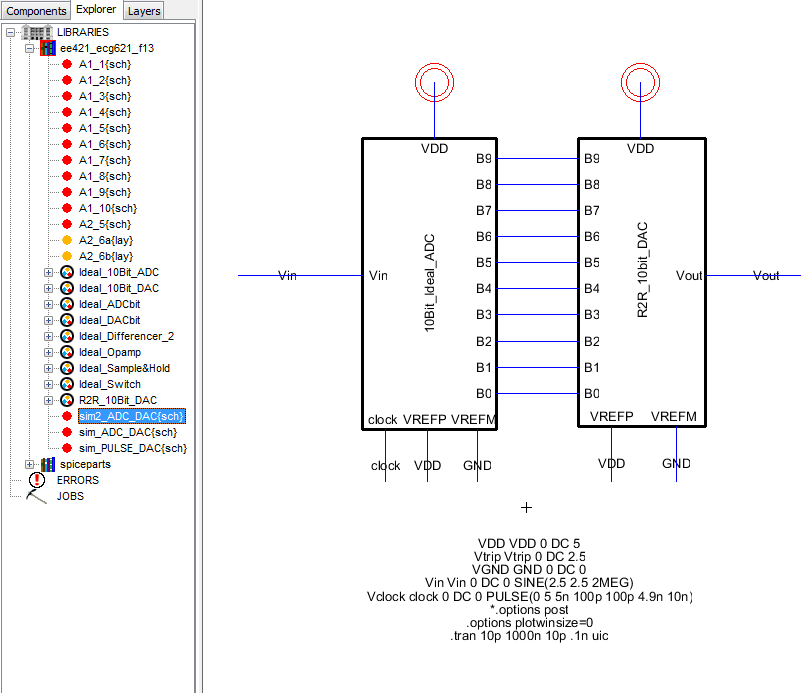Screen dimensions: 804x693
Task: Click the ee421_ecg621_f13 library books icon
Action: pyautogui.click(x=48, y=48)
